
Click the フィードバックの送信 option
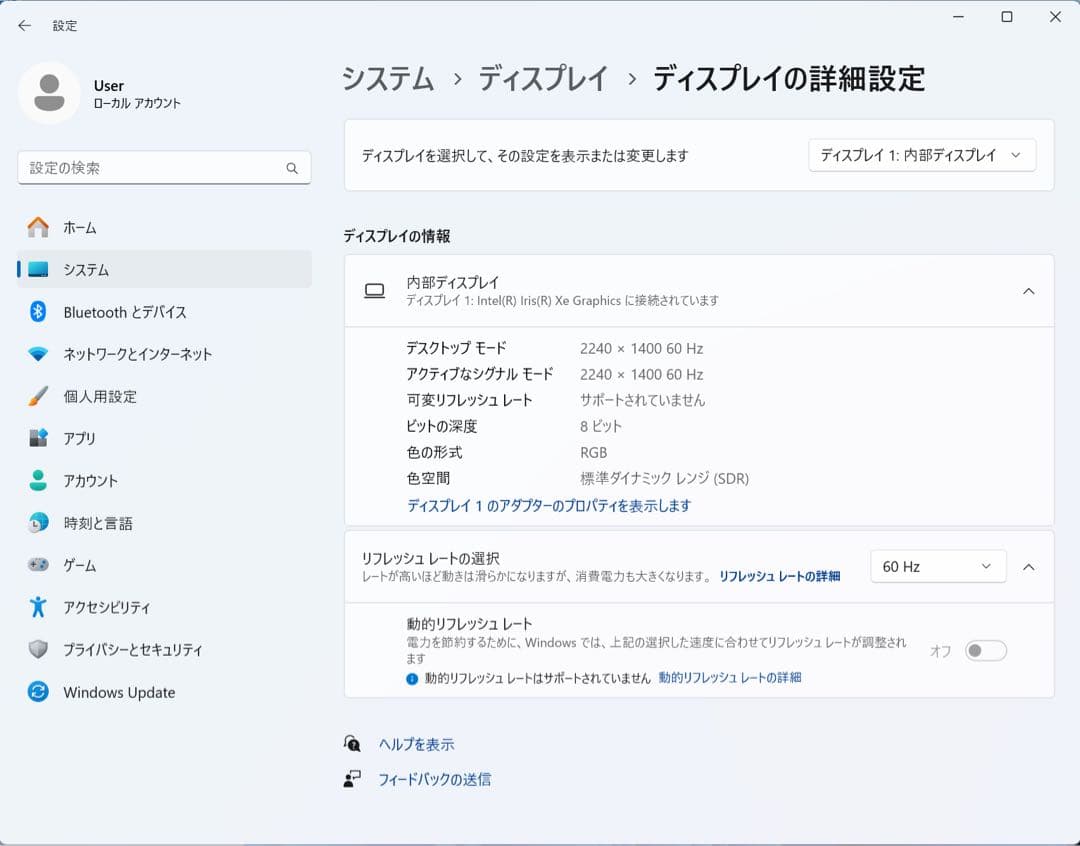(x=436, y=781)
